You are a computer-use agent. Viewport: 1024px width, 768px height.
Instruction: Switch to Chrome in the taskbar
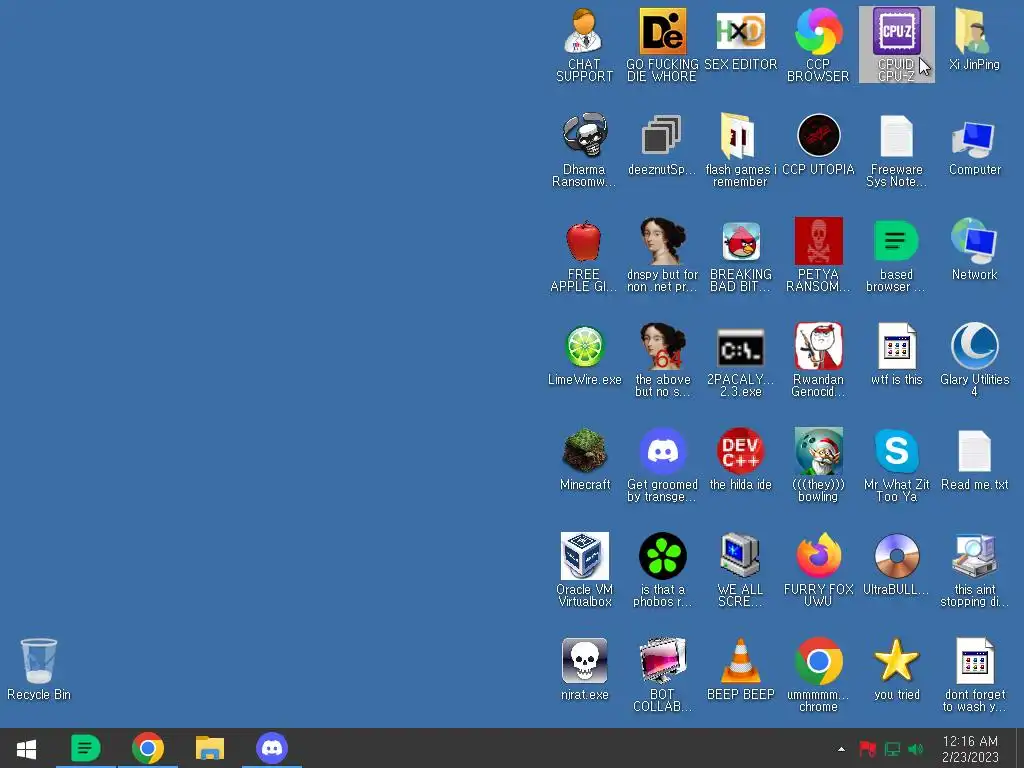pos(148,748)
